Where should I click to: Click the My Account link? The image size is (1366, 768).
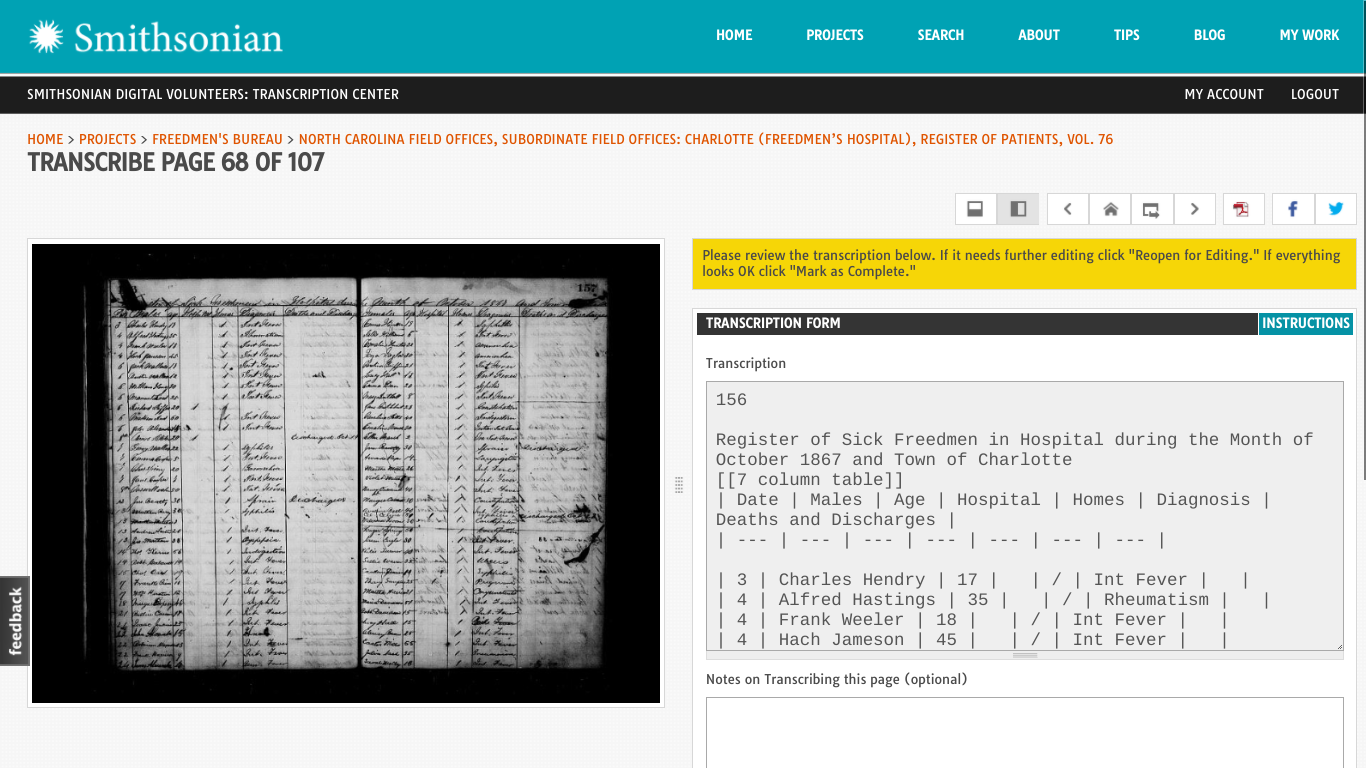pyautogui.click(x=1224, y=94)
